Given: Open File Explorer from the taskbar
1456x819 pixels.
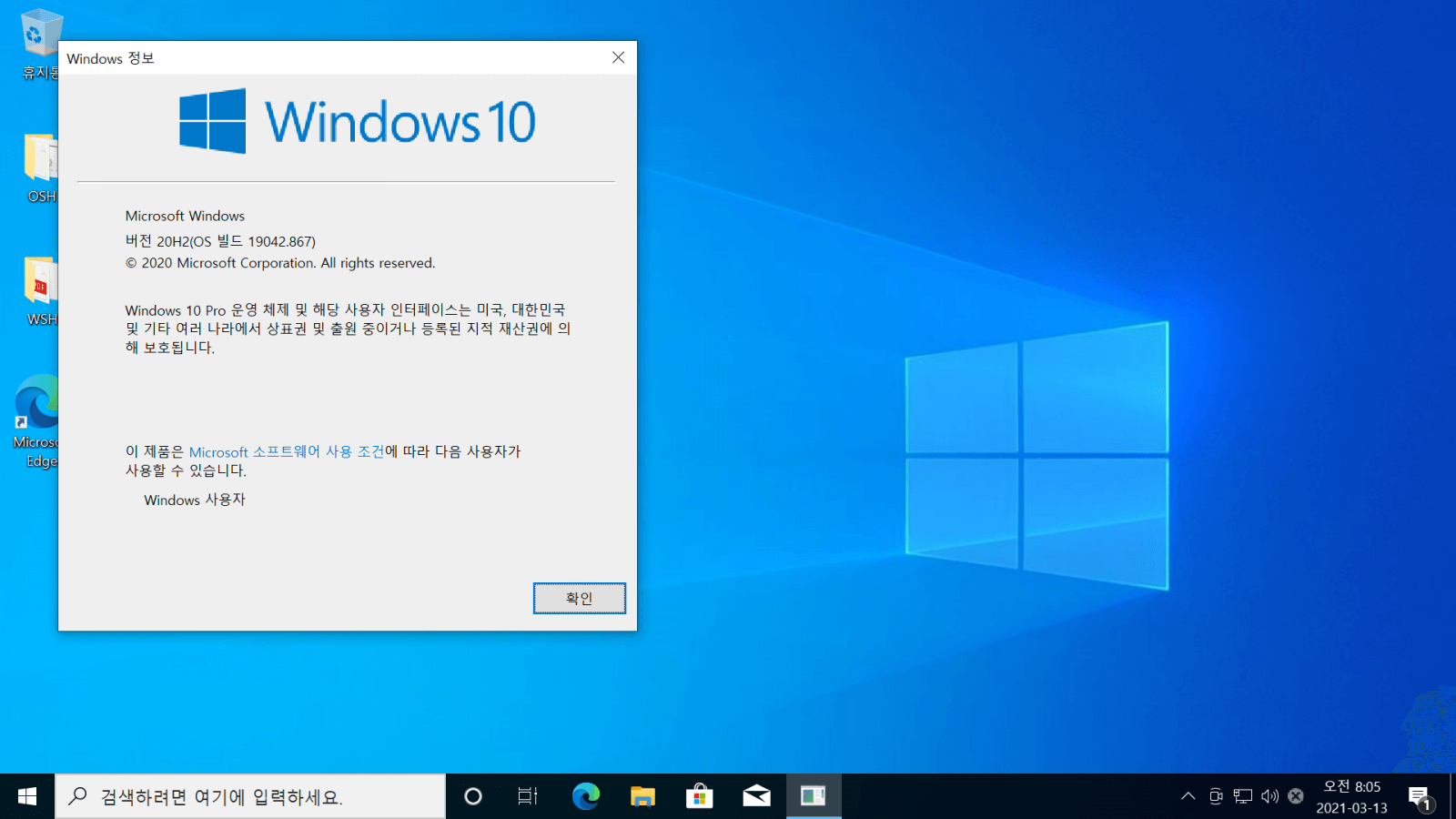Looking at the screenshot, I should pyautogui.click(x=642, y=796).
